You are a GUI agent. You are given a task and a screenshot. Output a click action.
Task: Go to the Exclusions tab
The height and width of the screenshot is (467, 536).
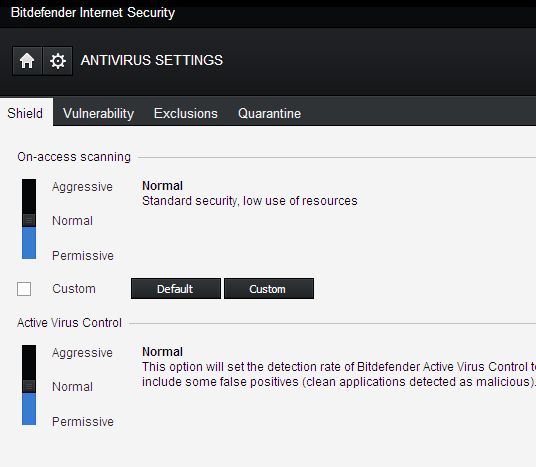[186, 114]
